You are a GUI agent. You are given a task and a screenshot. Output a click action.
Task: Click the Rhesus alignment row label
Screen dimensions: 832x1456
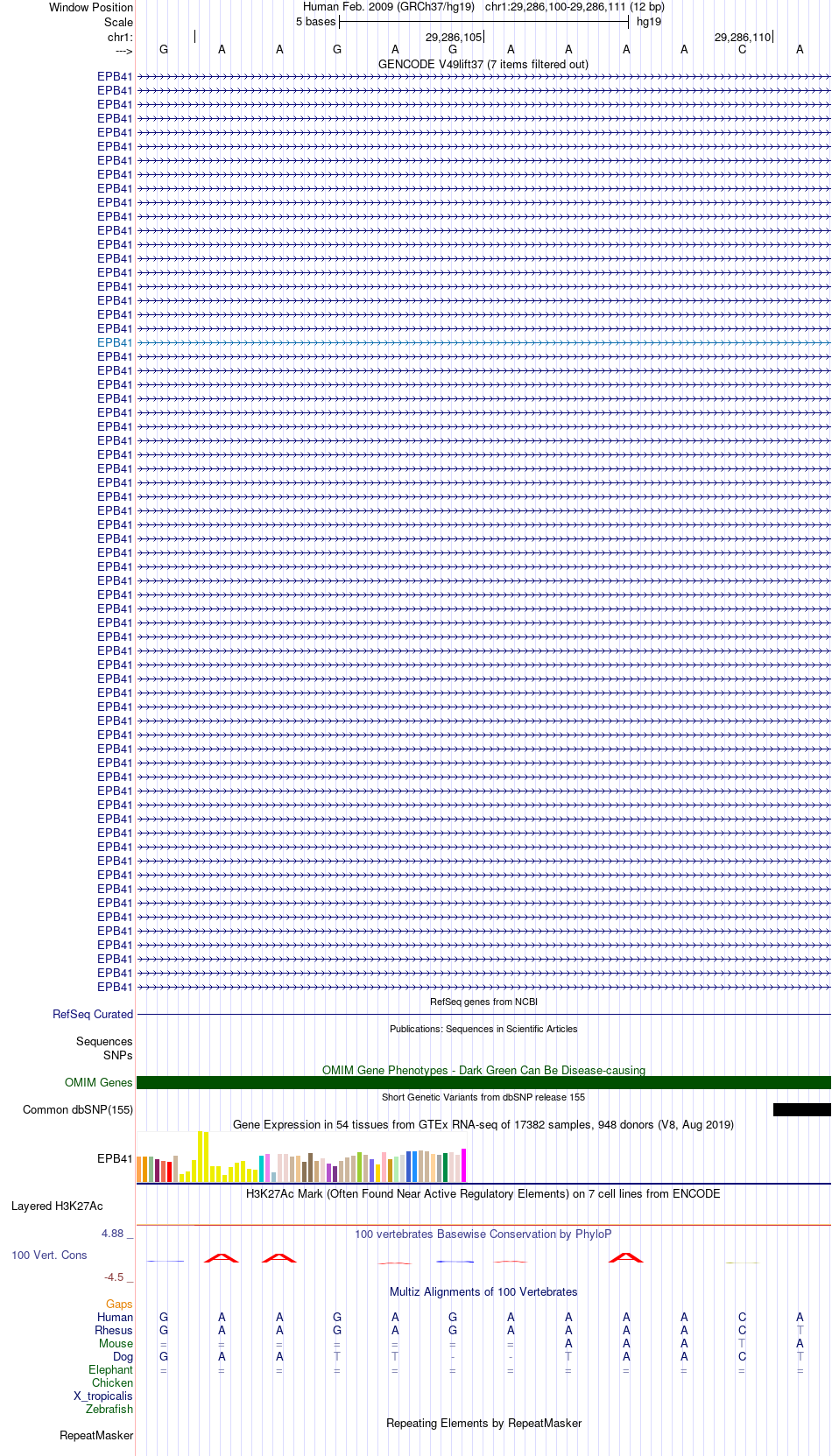click(x=114, y=1331)
